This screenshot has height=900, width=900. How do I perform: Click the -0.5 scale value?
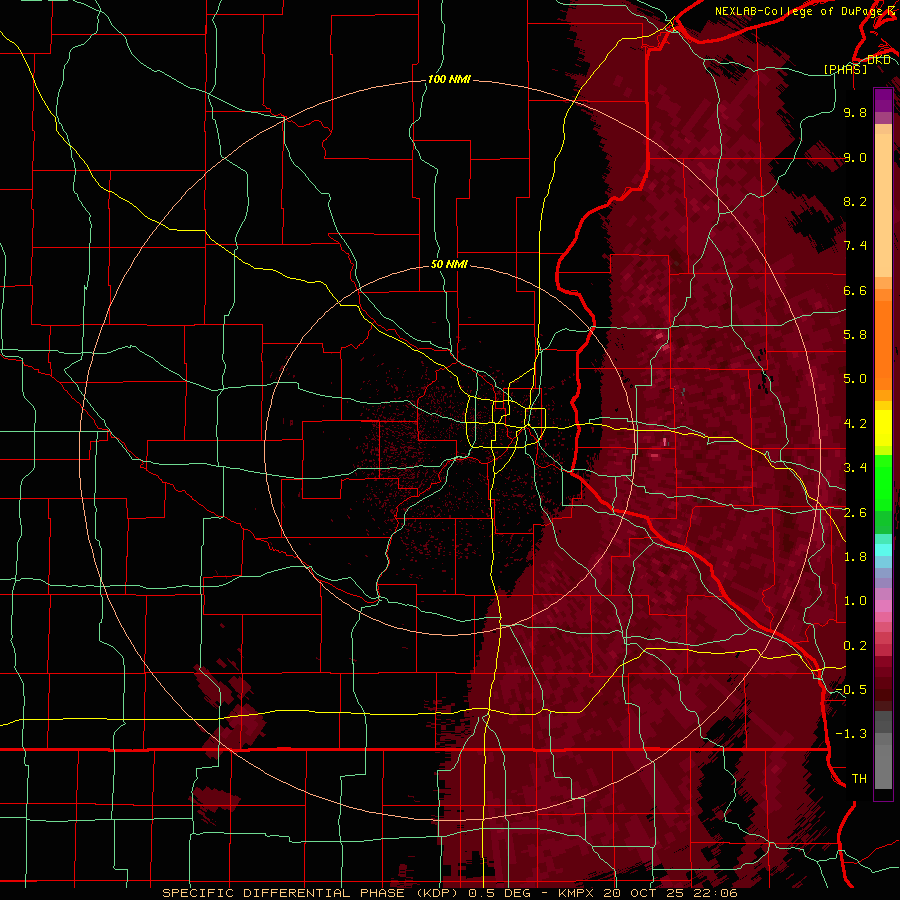pyautogui.click(x=851, y=690)
